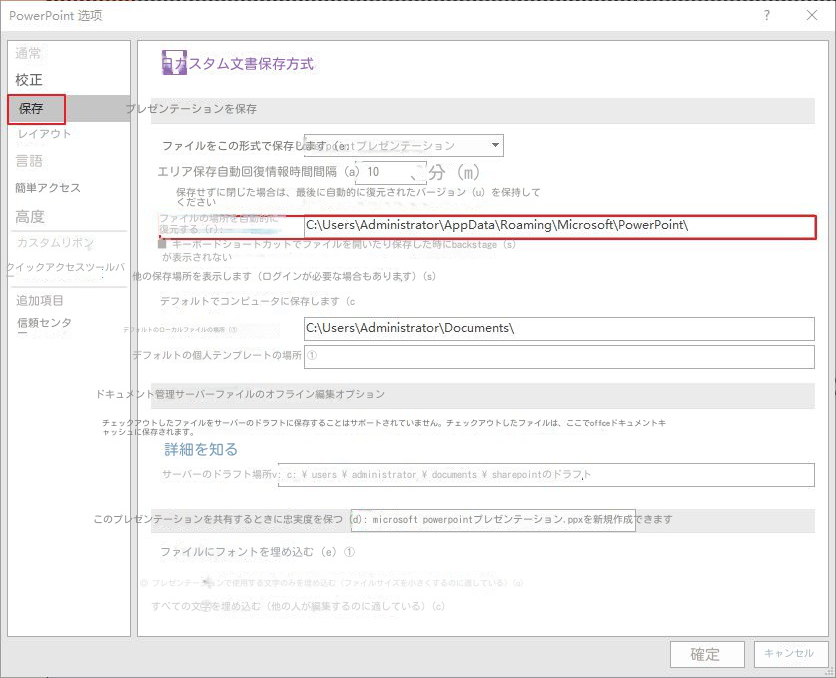Screen dimensions: 836x678
Task: Click the プレゼンテーションを保存 section header
Action: 483,110
